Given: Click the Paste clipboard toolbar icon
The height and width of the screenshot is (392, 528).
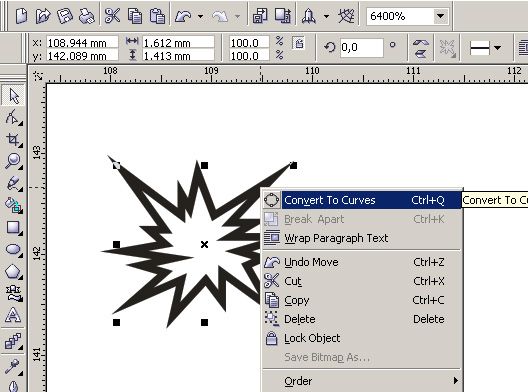Looking at the screenshot, I should pos(157,16).
